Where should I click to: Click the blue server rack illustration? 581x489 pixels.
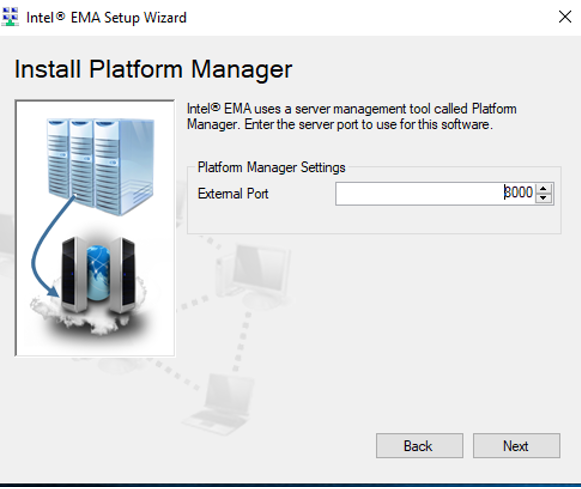pyautogui.click(x=100, y=166)
